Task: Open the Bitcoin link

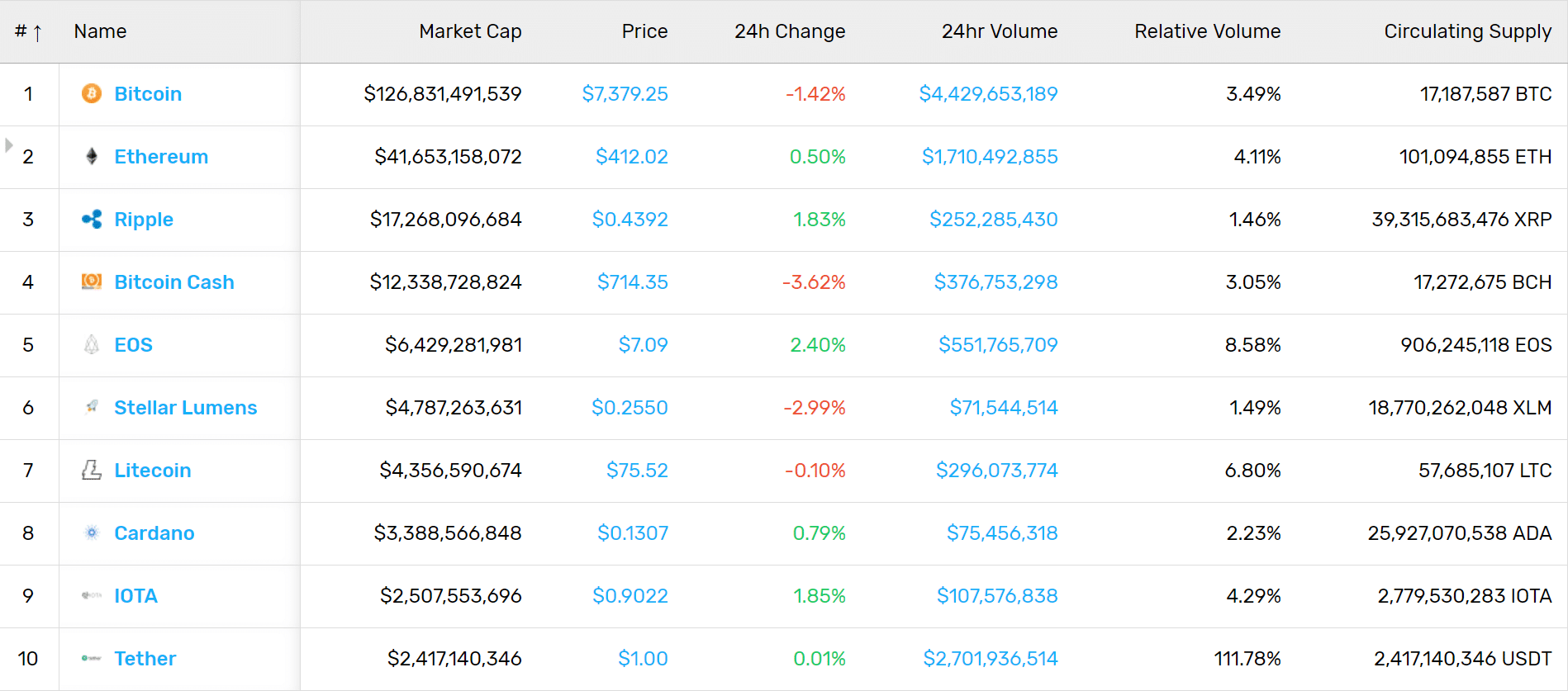Action: click(148, 94)
